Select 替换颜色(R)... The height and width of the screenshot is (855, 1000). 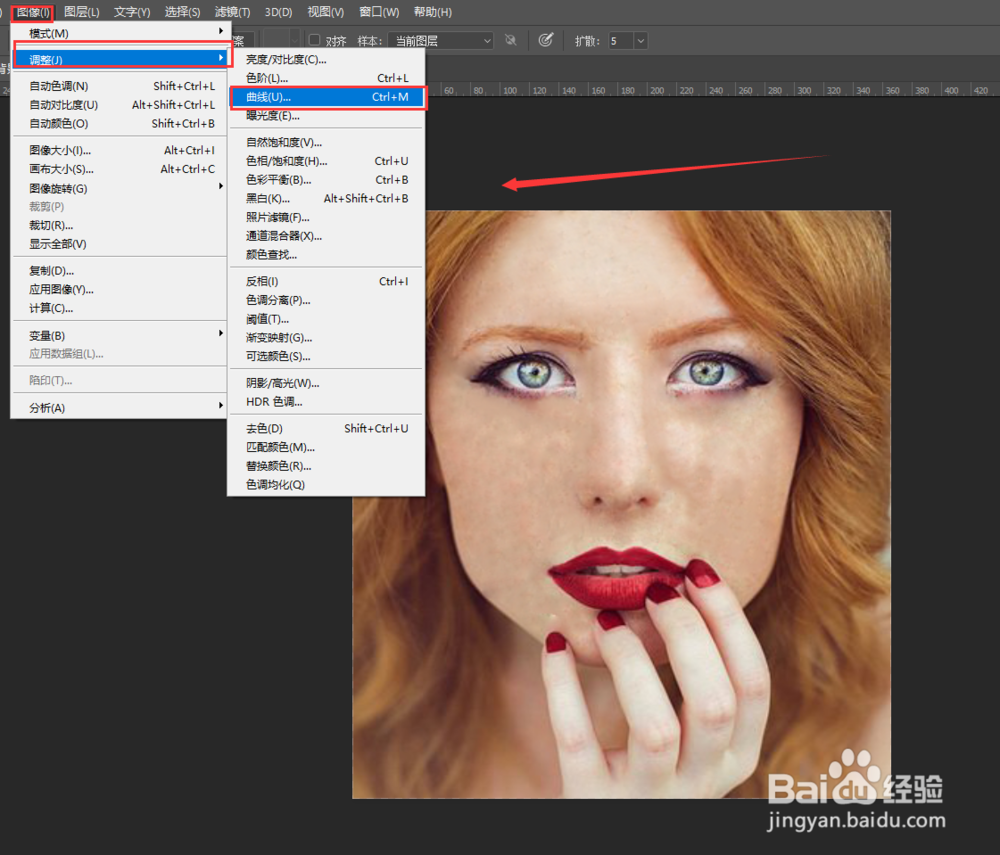tap(327, 466)
